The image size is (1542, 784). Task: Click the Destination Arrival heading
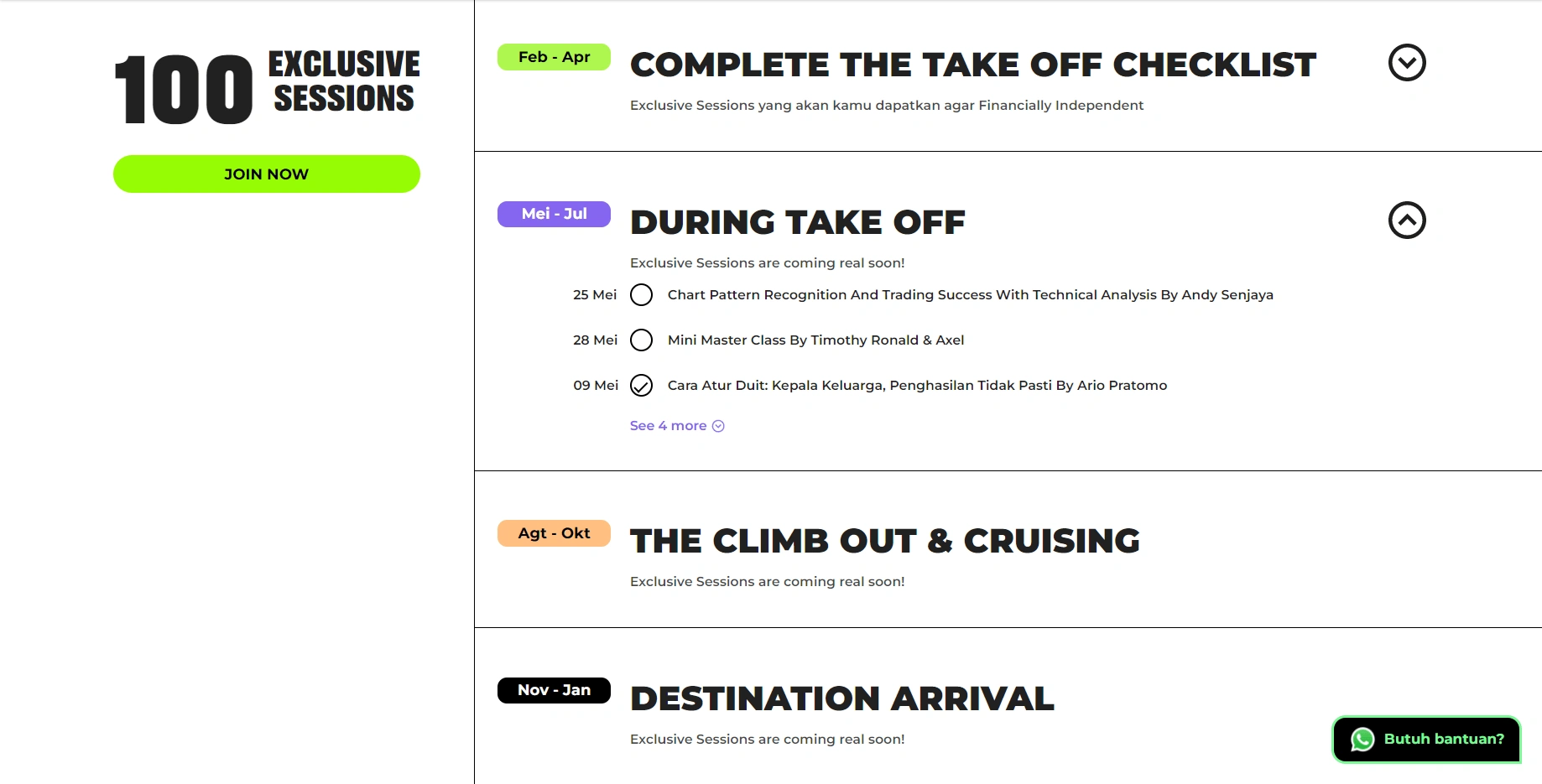[842, 699]
